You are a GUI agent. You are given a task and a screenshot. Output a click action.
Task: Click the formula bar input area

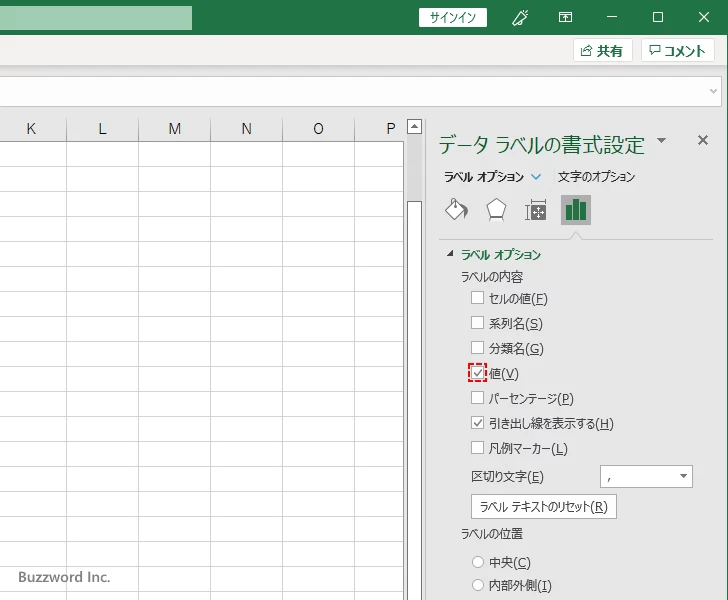[x=353, y=91]
